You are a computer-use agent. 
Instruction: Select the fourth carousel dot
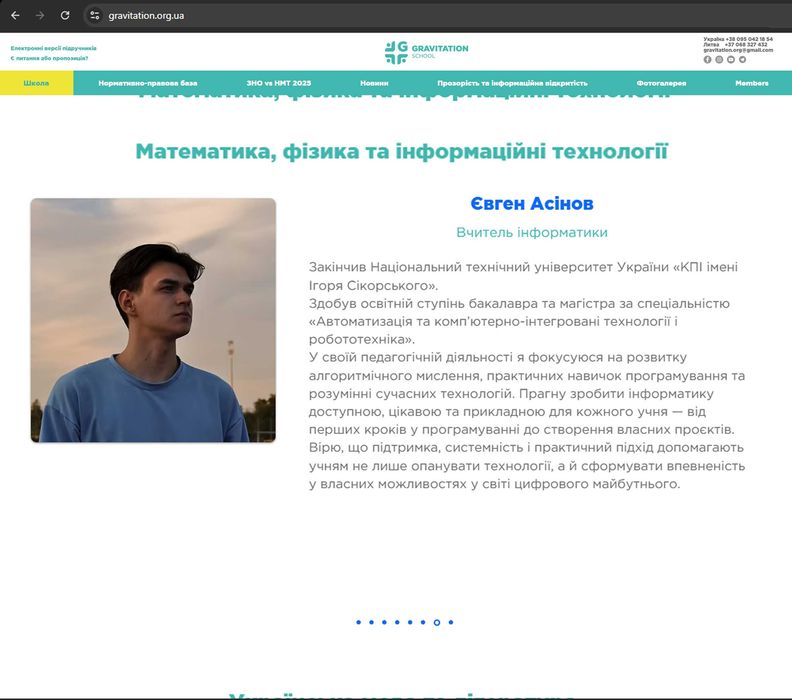tap(397, 622)
